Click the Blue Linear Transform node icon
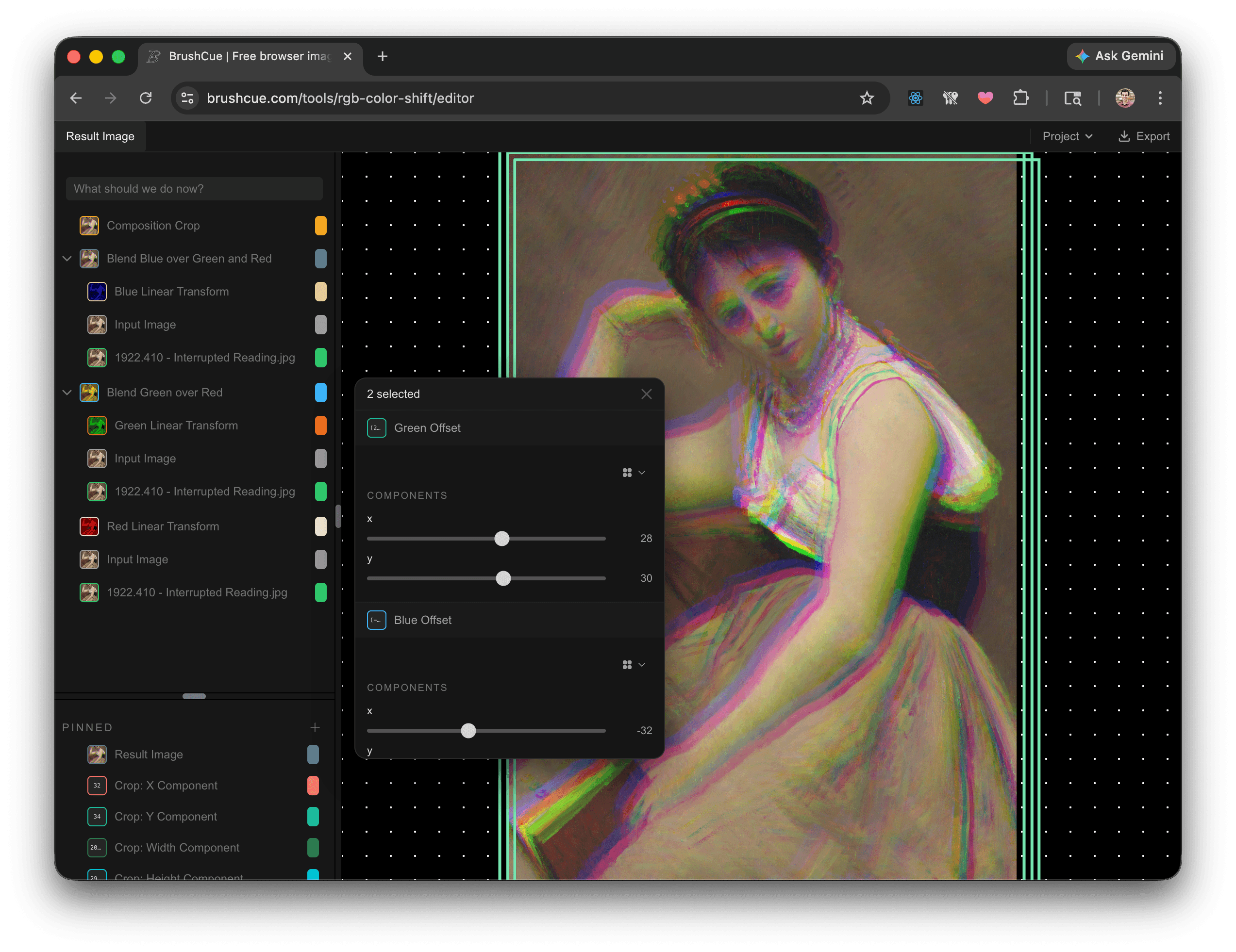1236x952 pixels. point(97,291)
